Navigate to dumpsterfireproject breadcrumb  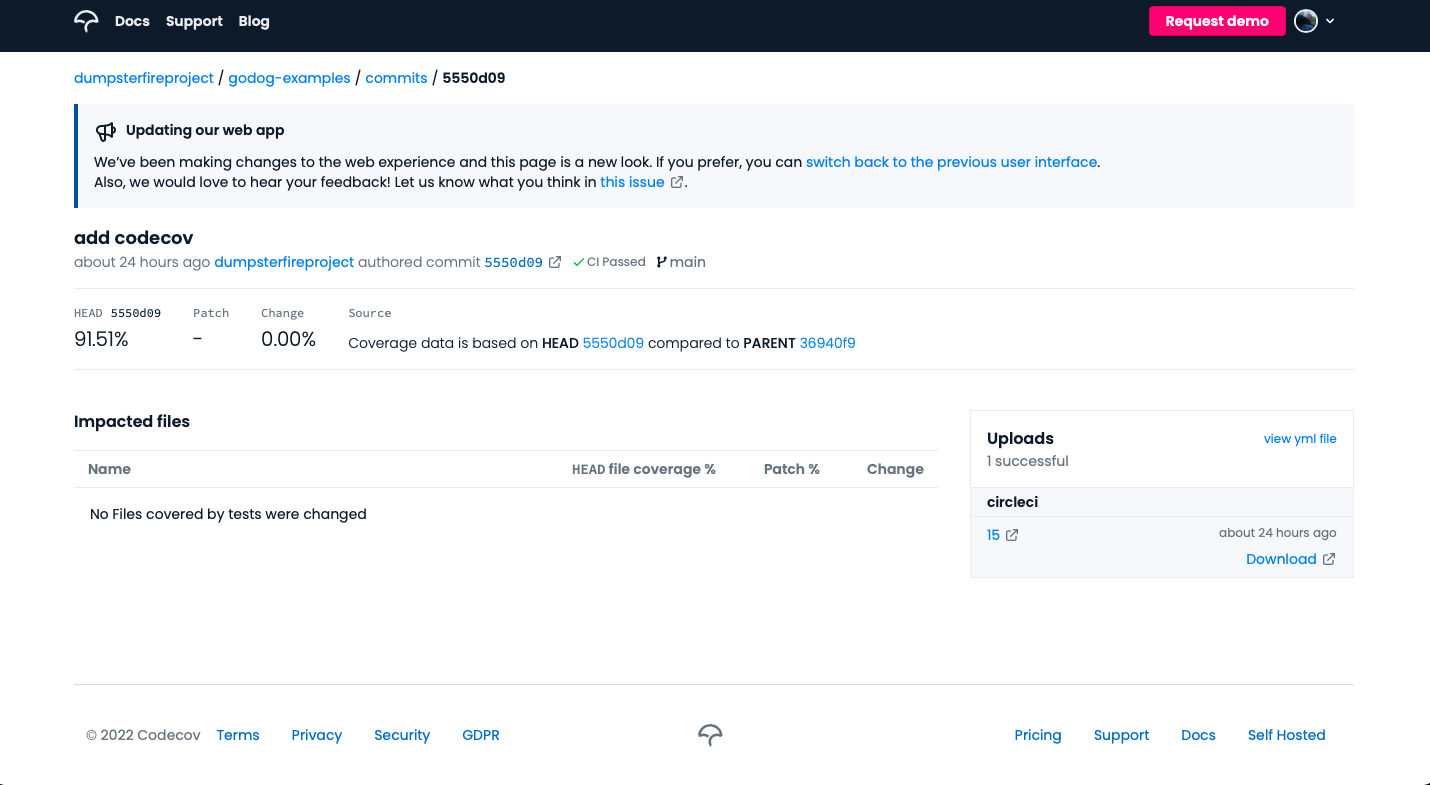click(144, 78)
